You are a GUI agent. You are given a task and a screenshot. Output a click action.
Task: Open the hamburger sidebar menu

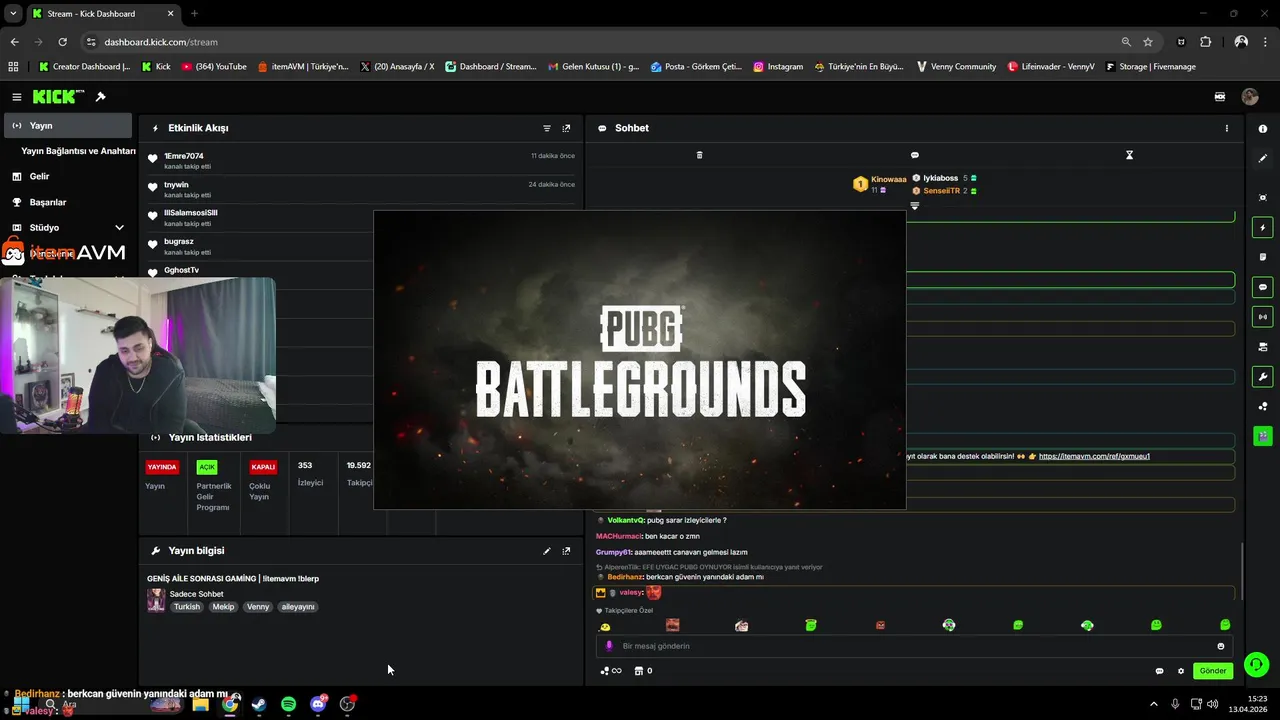tap(16, 97)
